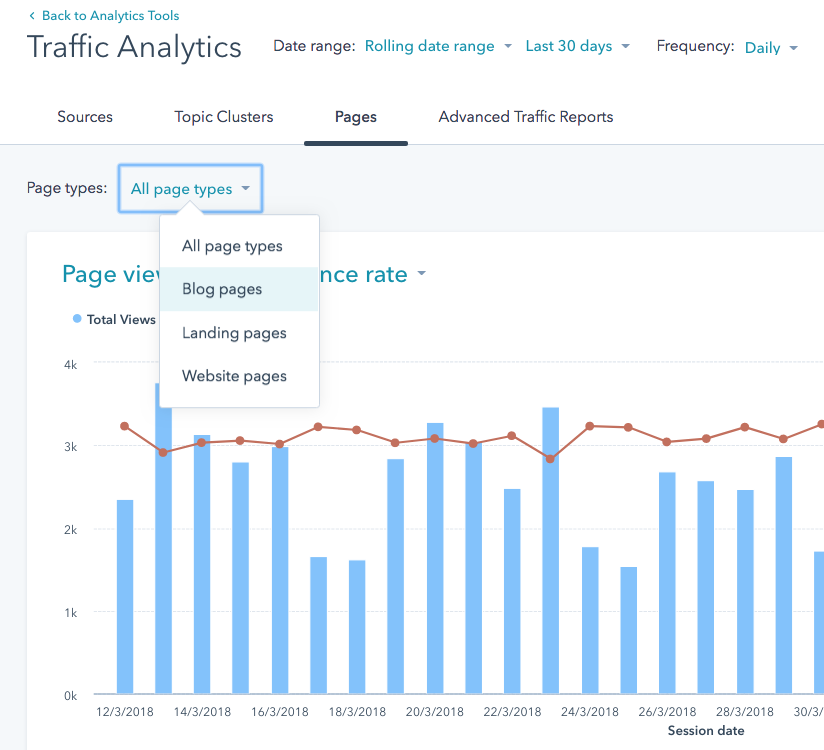Open the chart metric dropdown near bounce rate
The width and height of the screenshot is (824, 750).
(x=421, y=274)
